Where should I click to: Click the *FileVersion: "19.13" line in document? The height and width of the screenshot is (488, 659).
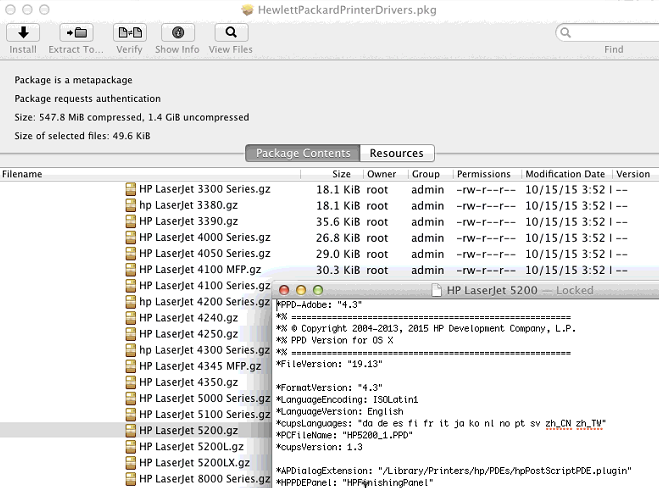point(329,364)
